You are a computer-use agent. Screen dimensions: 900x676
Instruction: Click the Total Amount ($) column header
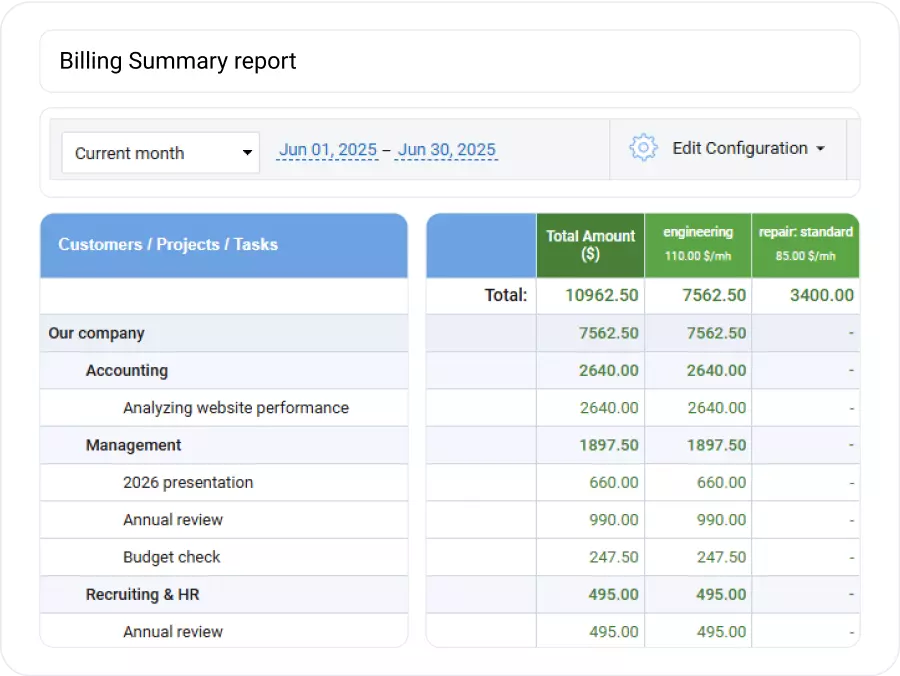pyautogui.click(x=590, y=246)
